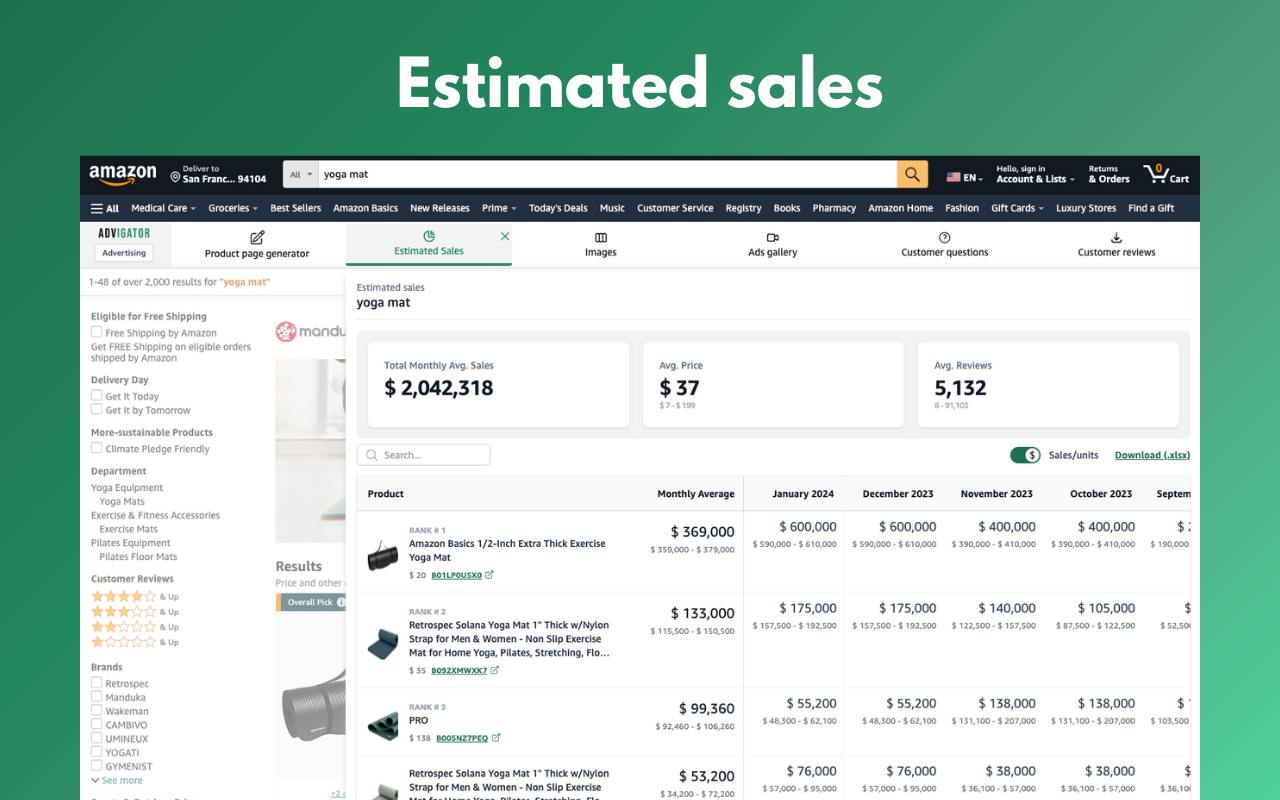Click the US flag language icon
Image resolution: width=1280 pixels, height=800 pixels.
(x=953, y=177)
